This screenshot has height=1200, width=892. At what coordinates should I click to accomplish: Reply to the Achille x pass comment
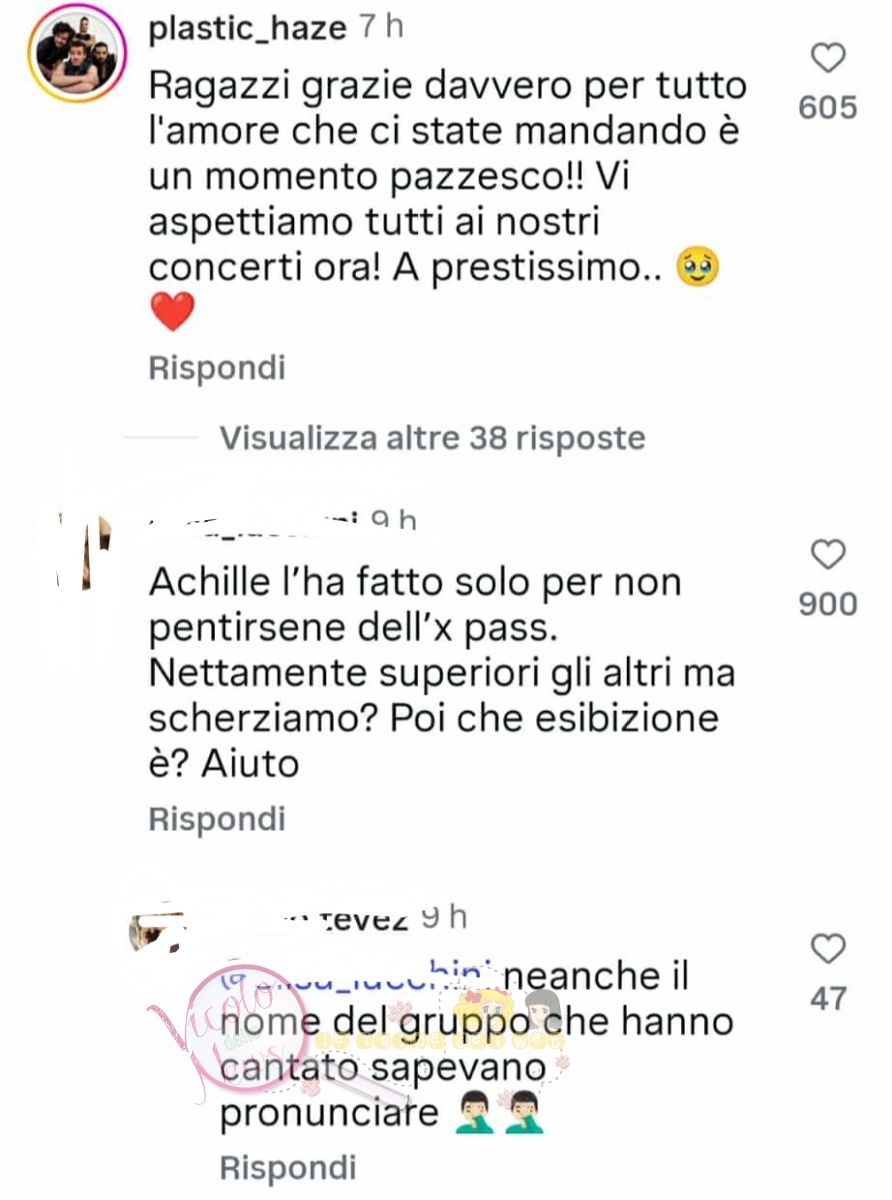point(217,819)
